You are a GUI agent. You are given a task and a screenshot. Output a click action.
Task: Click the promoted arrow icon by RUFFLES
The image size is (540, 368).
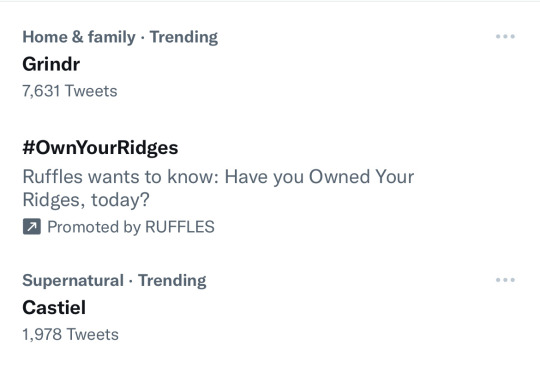[x=32, y=227]
